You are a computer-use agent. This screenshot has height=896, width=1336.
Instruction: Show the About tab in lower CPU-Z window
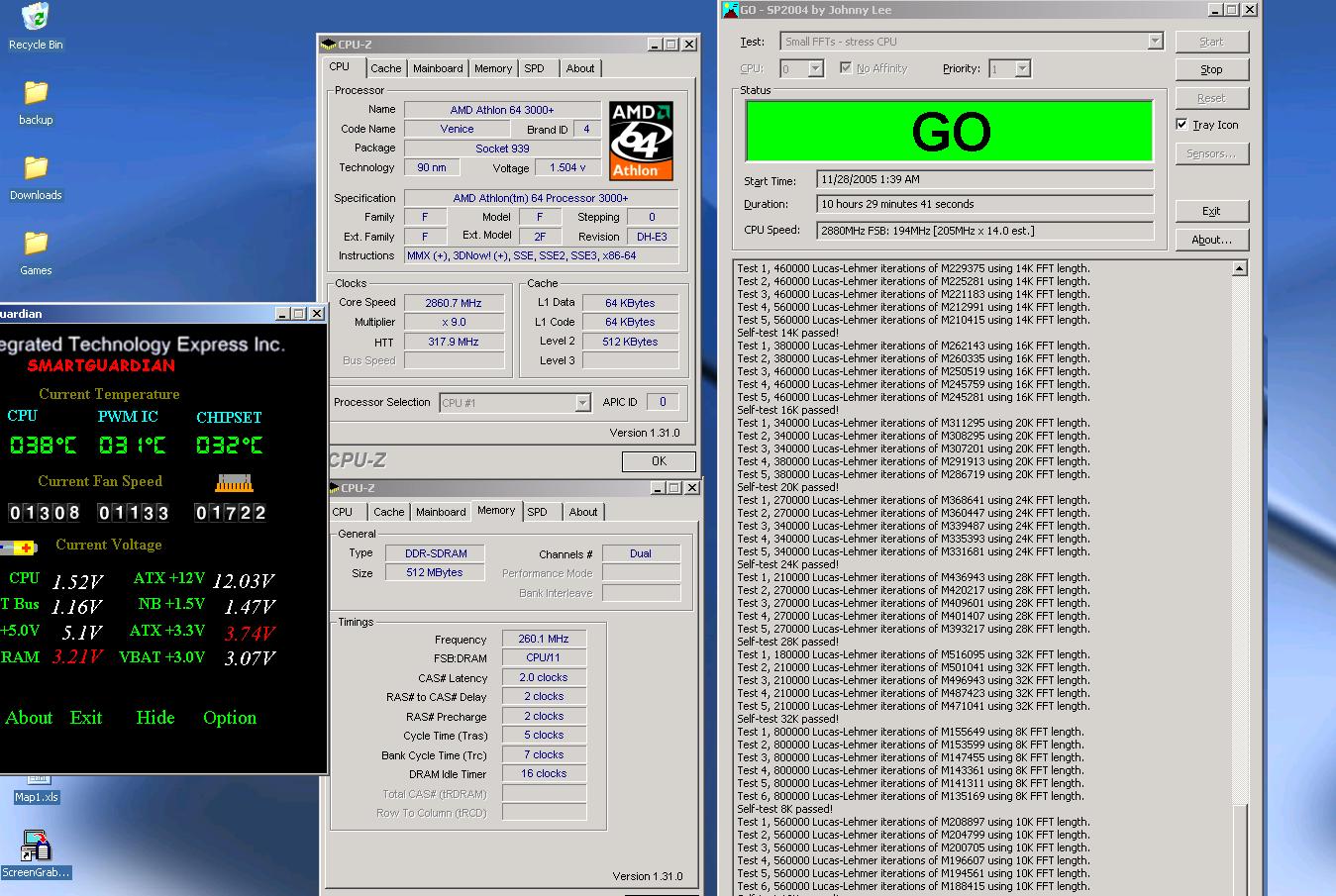583,512
